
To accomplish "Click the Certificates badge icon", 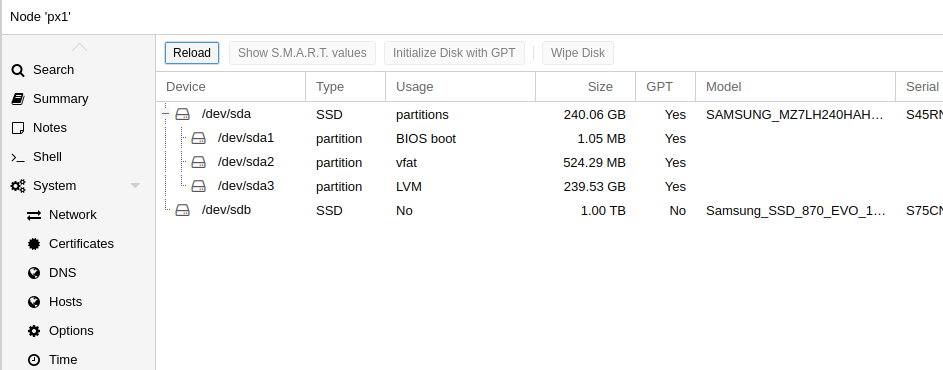I will [34, 244].
